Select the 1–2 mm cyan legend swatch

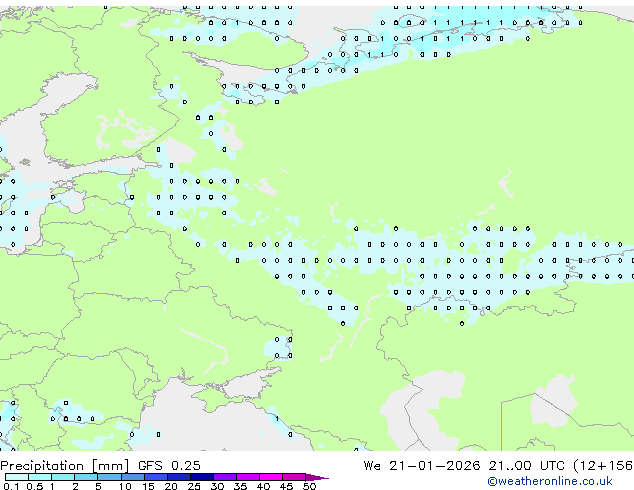63,477
